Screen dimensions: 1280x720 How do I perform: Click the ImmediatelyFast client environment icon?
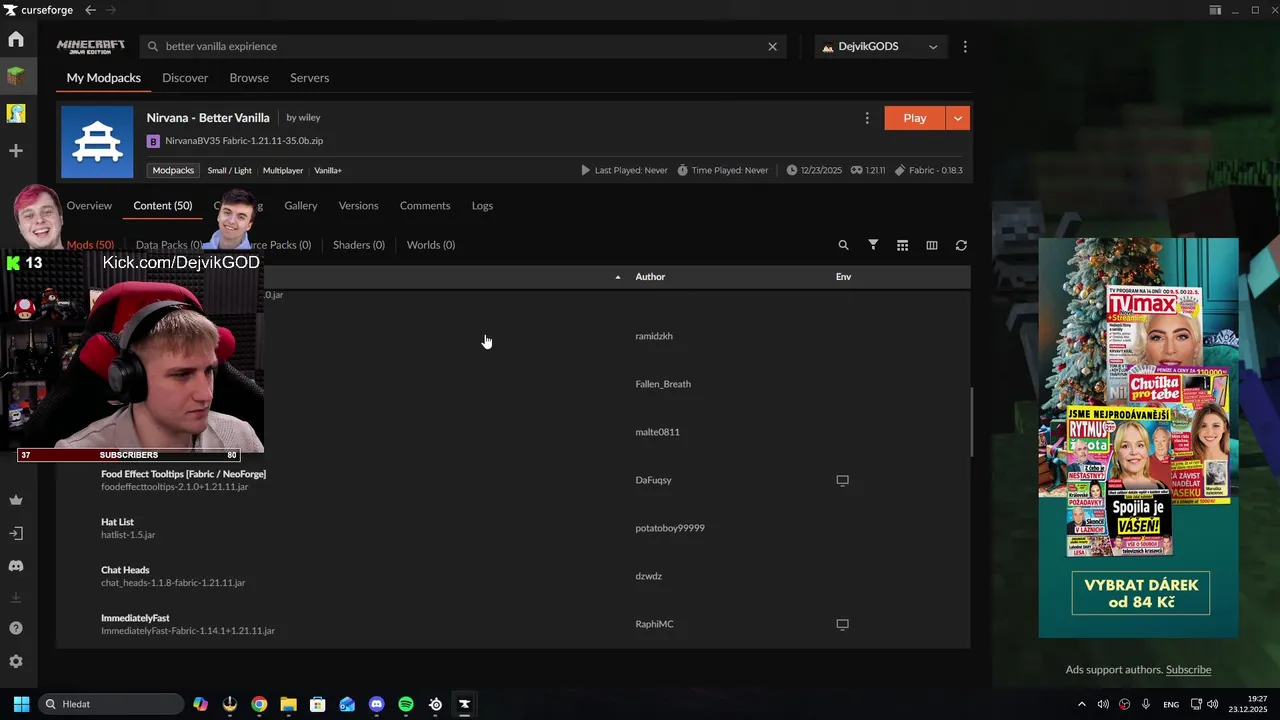842,624
